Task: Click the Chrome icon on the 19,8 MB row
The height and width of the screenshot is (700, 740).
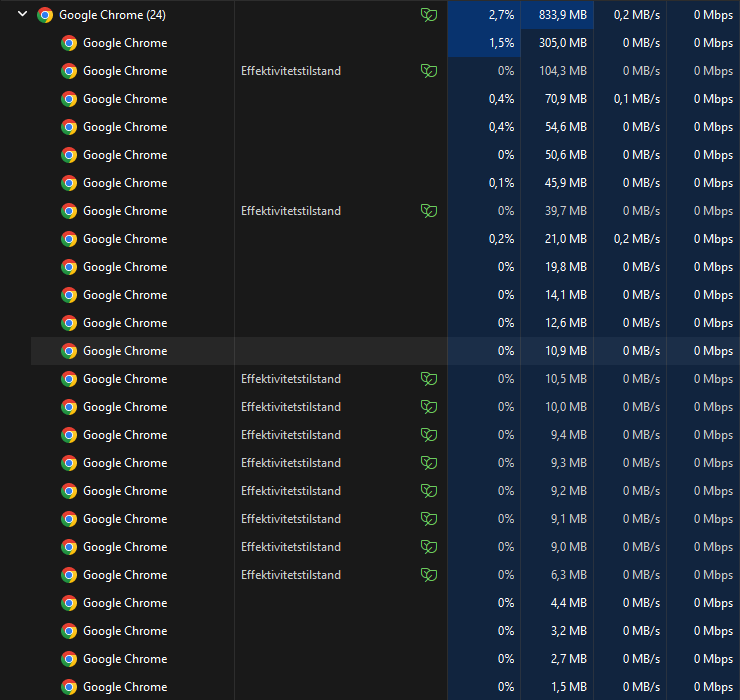Action: (x=69, y=267)
